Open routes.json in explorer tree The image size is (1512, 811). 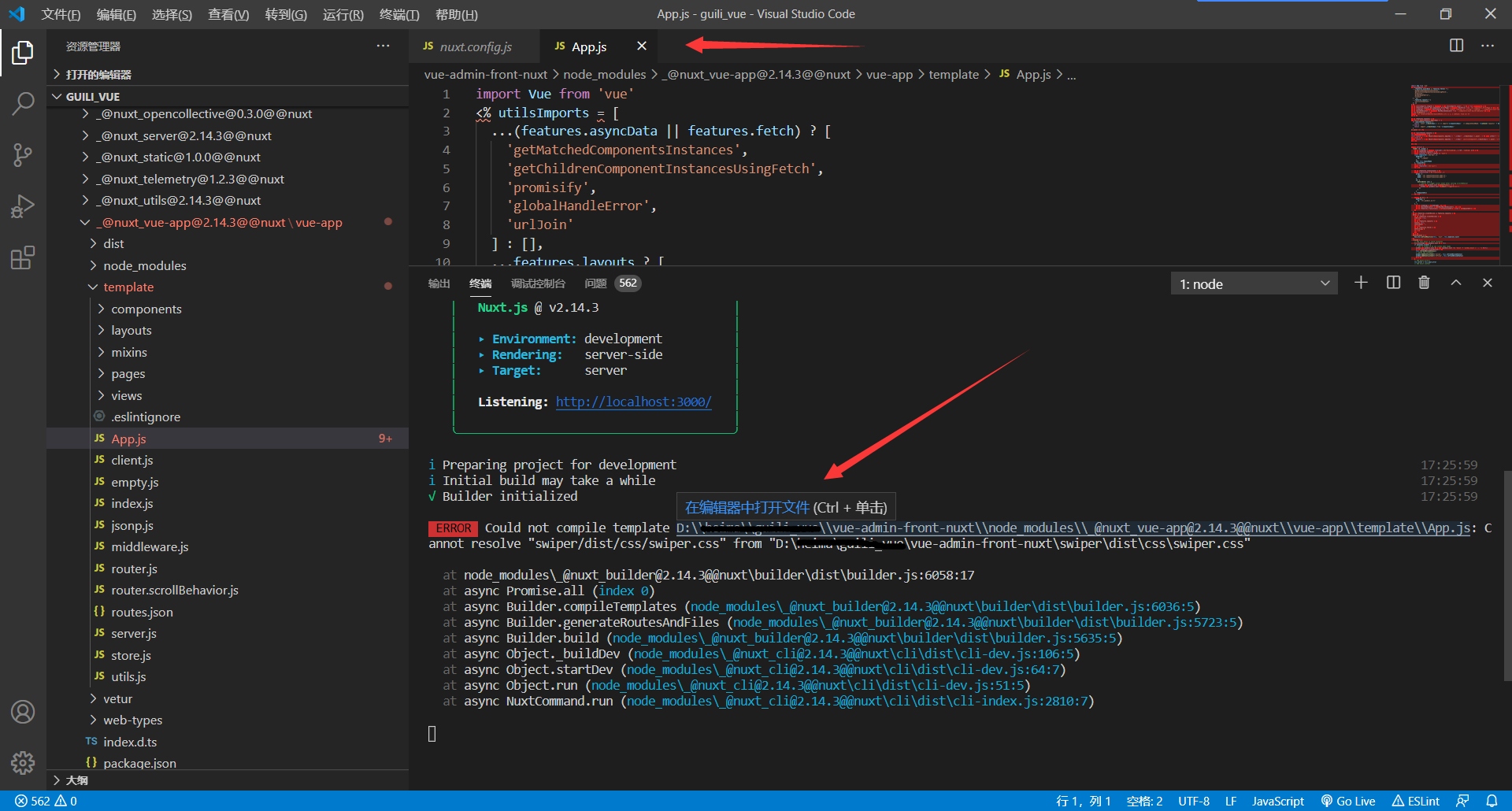[x=228, y=612]
